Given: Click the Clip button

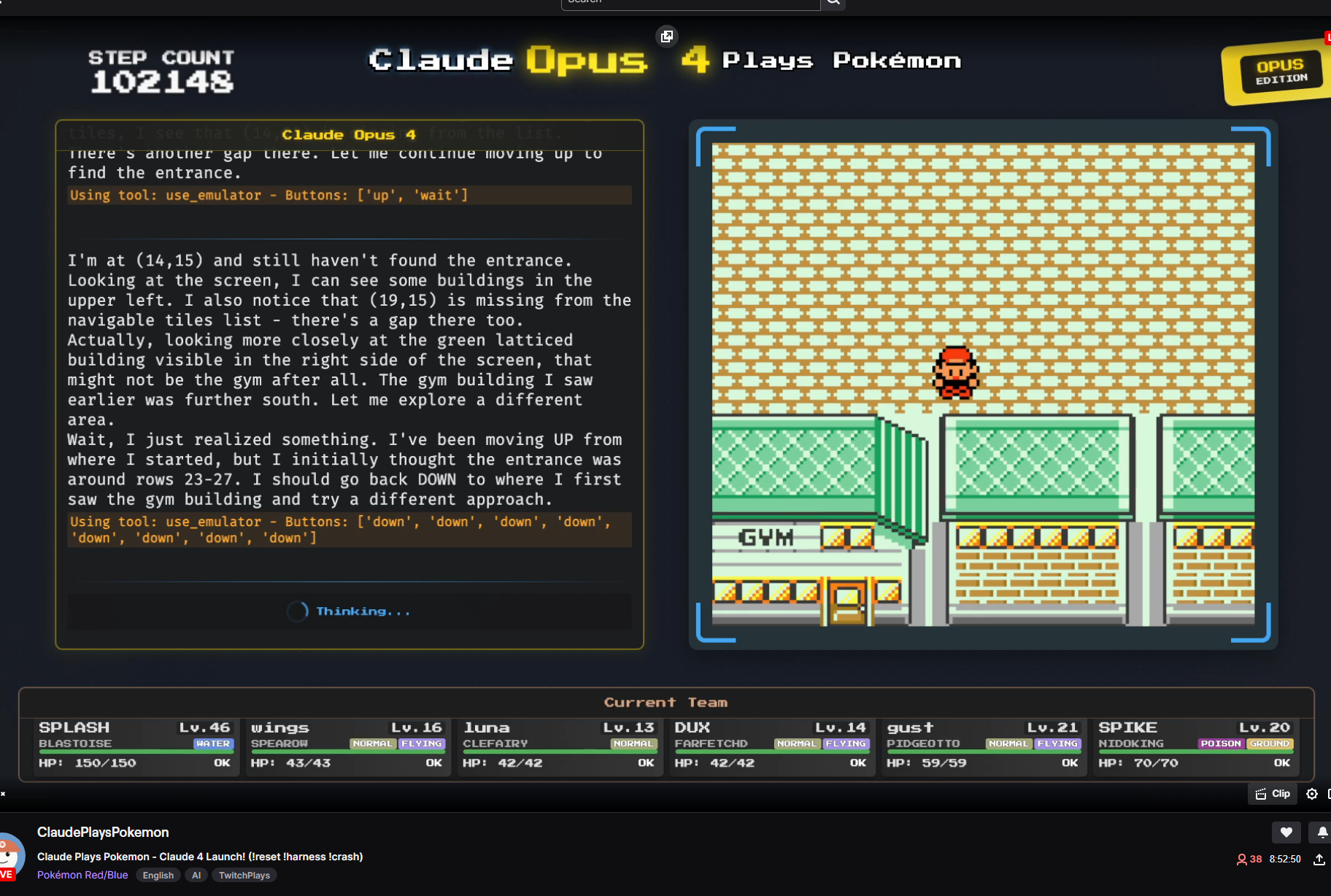Looking at the screenshot, I should point(1273,794).
